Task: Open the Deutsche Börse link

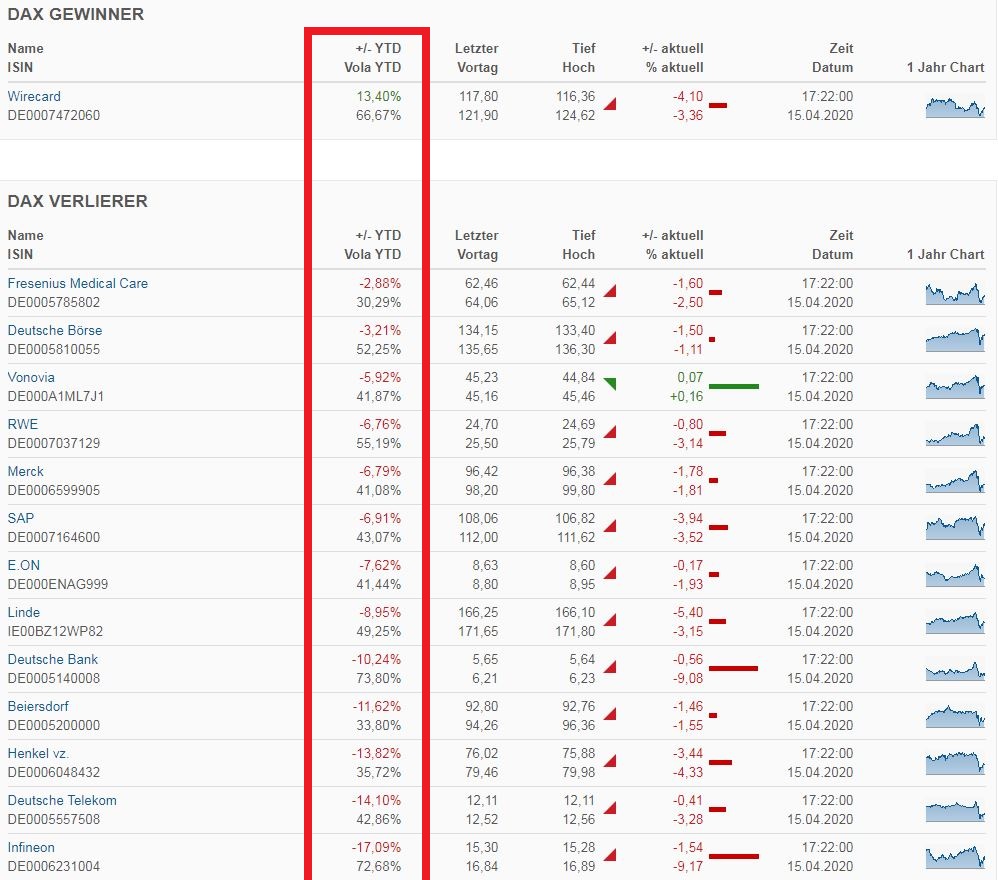Action: click(x=55, y=330)
